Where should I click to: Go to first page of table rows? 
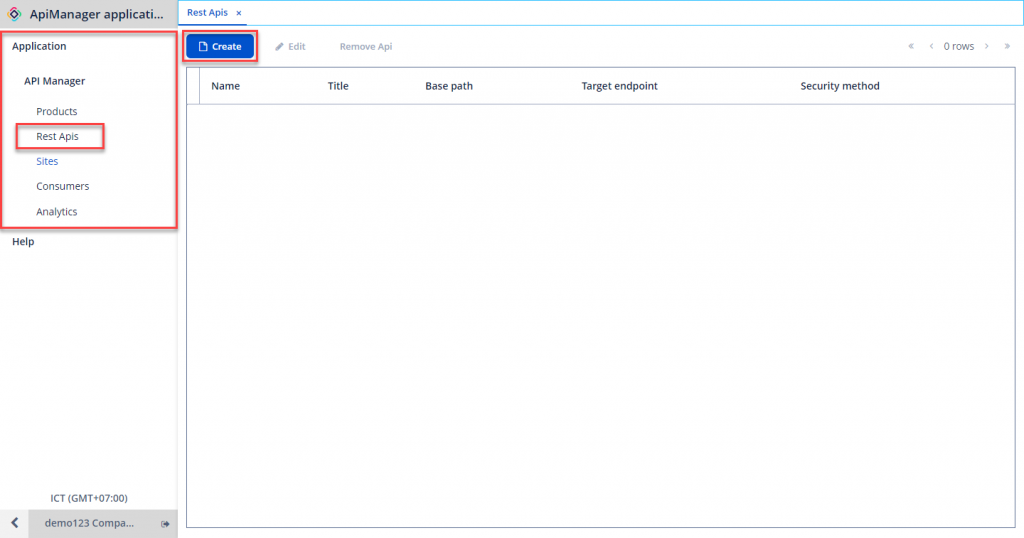pos(911,46)
